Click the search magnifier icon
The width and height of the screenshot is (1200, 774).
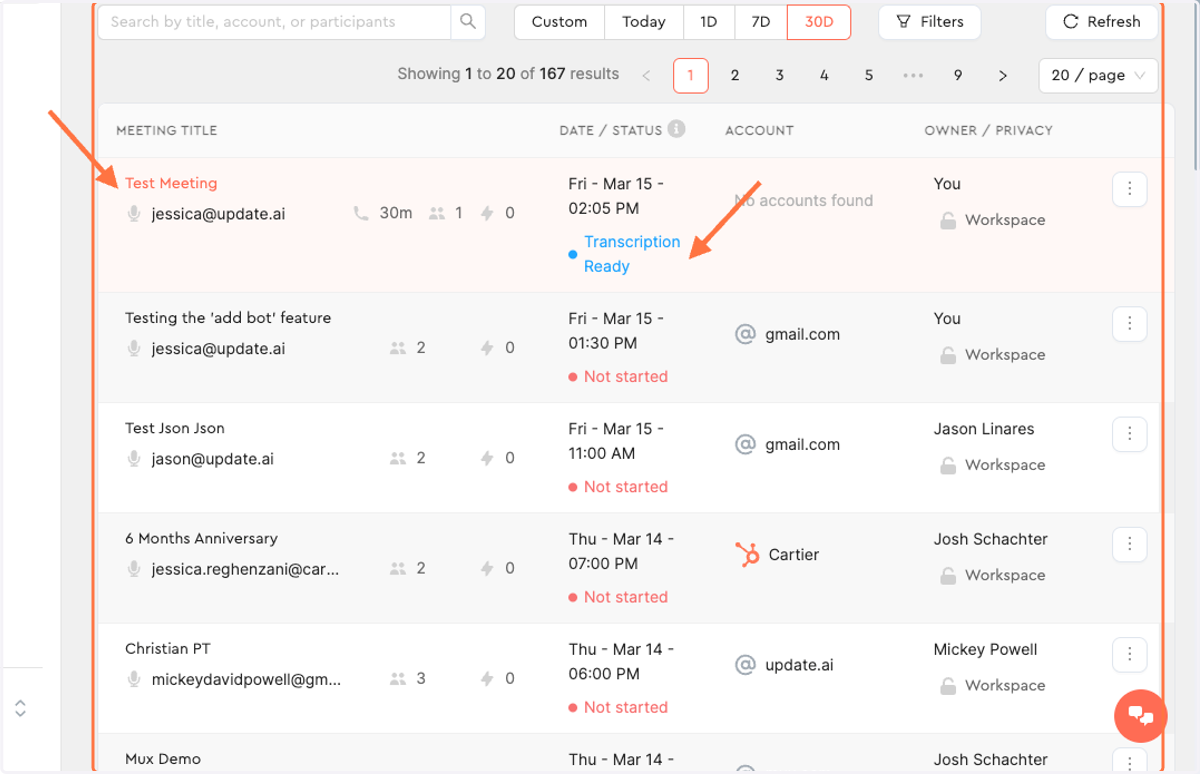click(x=468, y=22)
